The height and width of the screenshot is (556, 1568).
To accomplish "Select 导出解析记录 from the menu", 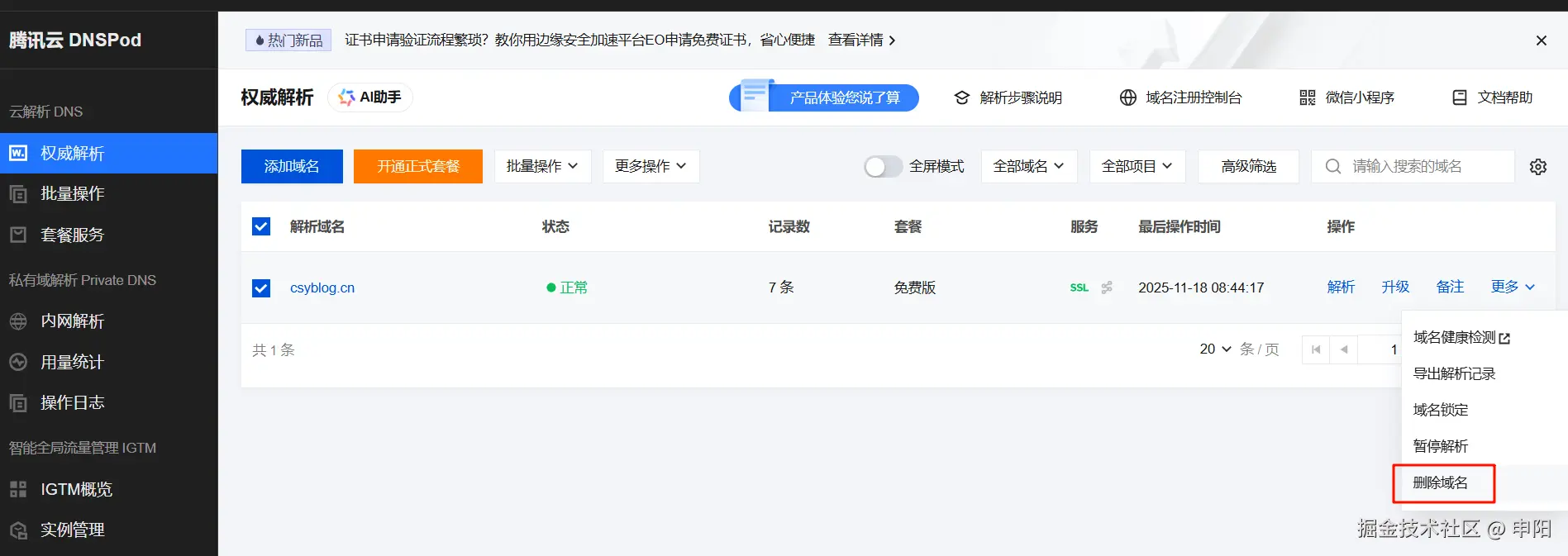I will click(1454, 373).
